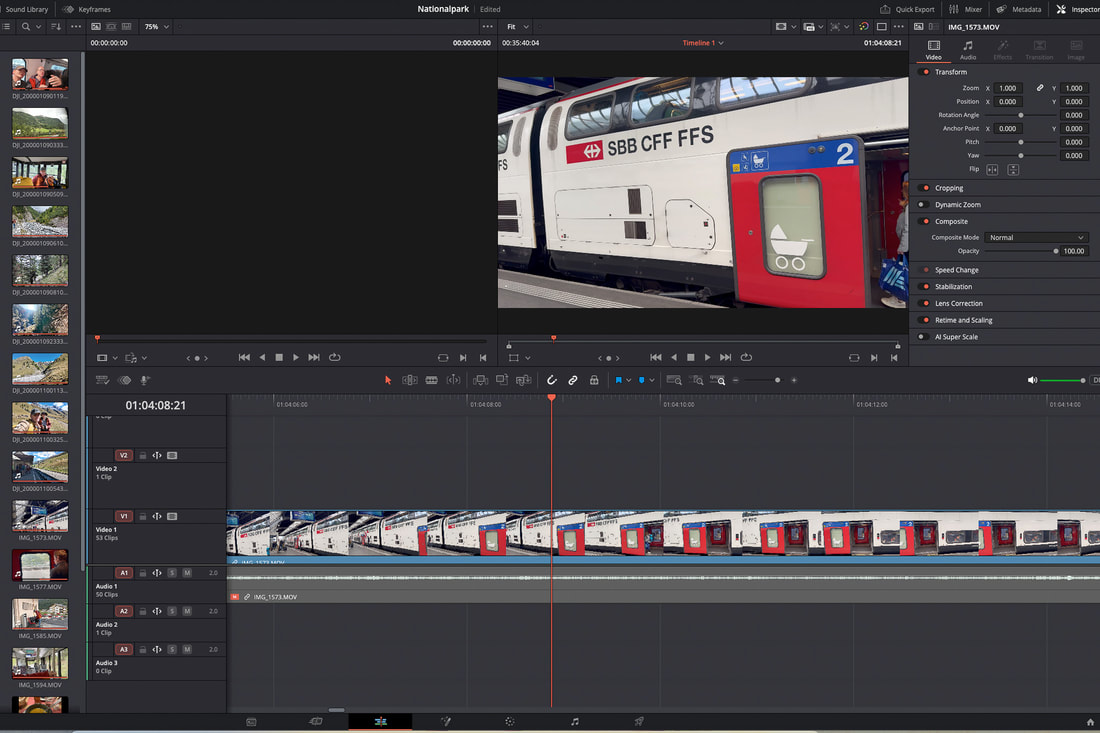1100x733 pixels.
Task: Open the Fairlight audio page
Action: (575, 721)
